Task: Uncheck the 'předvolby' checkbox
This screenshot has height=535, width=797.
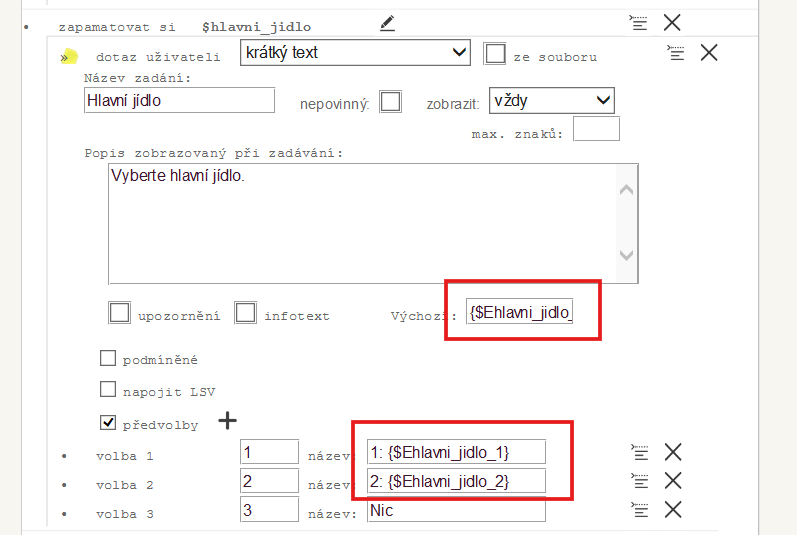Action: point(108,422)
